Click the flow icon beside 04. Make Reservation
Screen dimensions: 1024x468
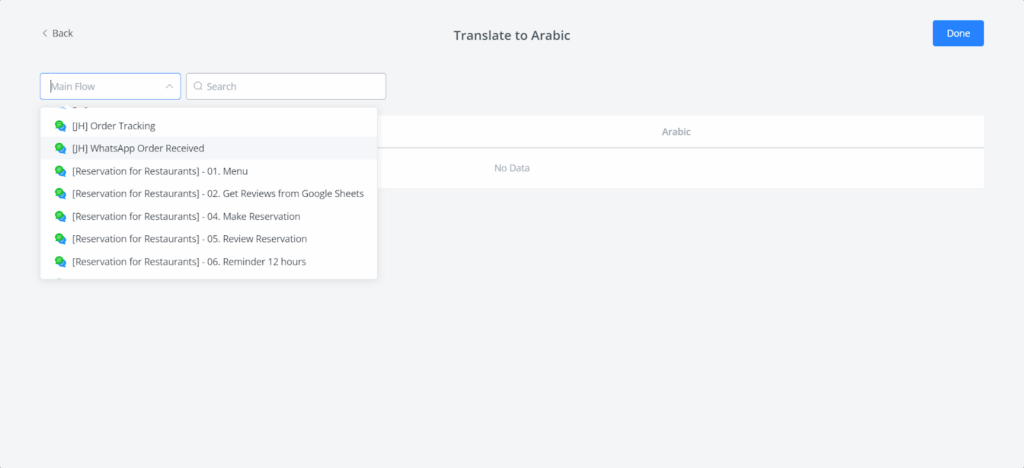pyautogui.click(x=60, y=216)
